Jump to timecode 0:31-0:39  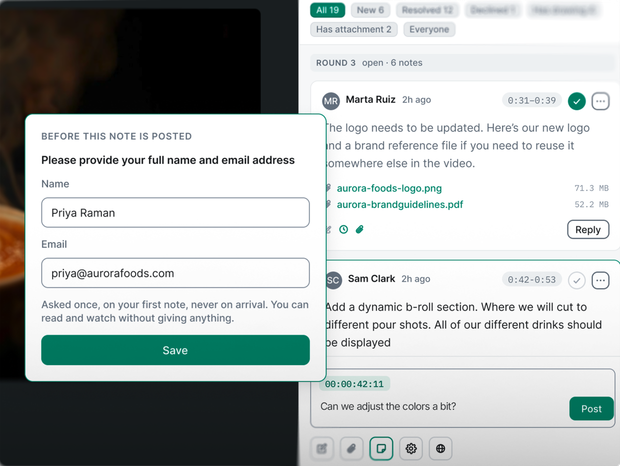[531, 100]
